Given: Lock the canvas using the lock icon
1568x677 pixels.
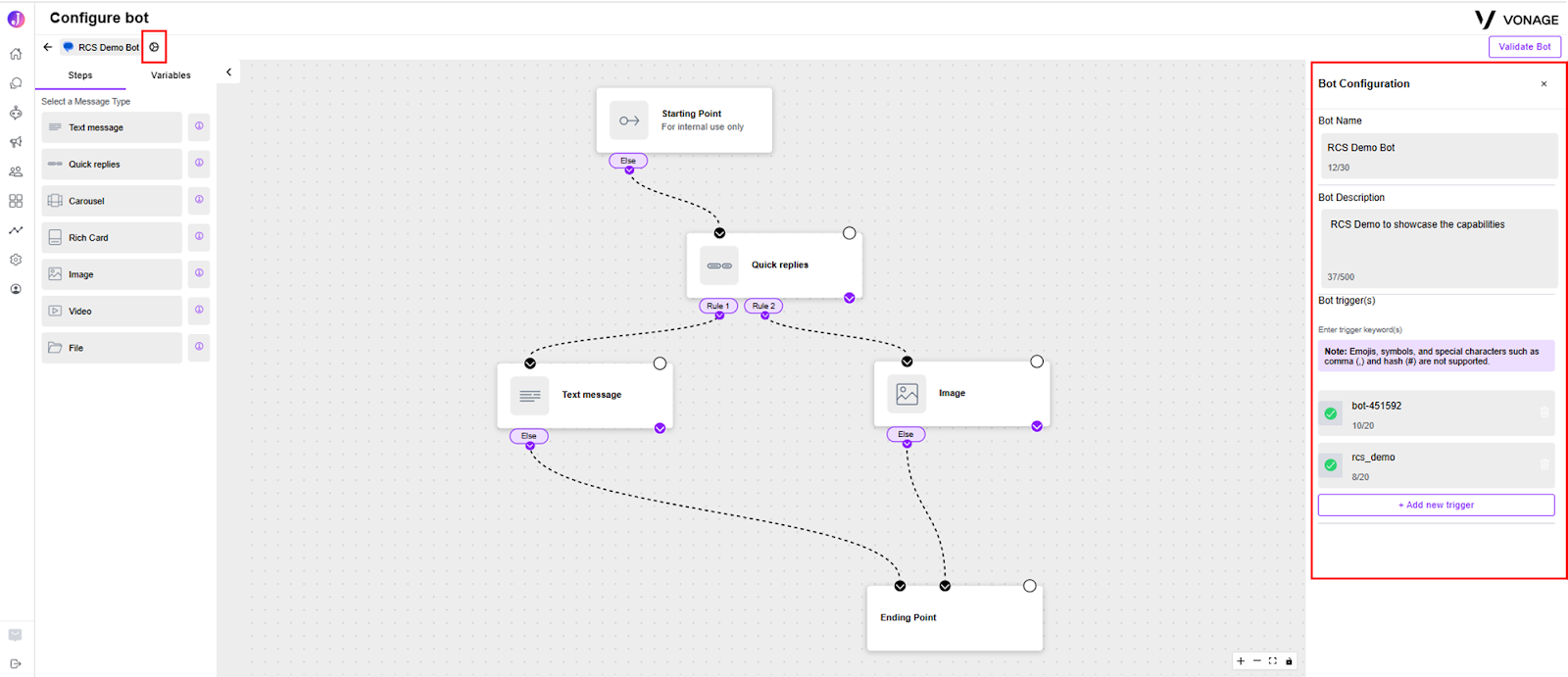Looking at the screenshot, I should click(x=1289, y=661).
